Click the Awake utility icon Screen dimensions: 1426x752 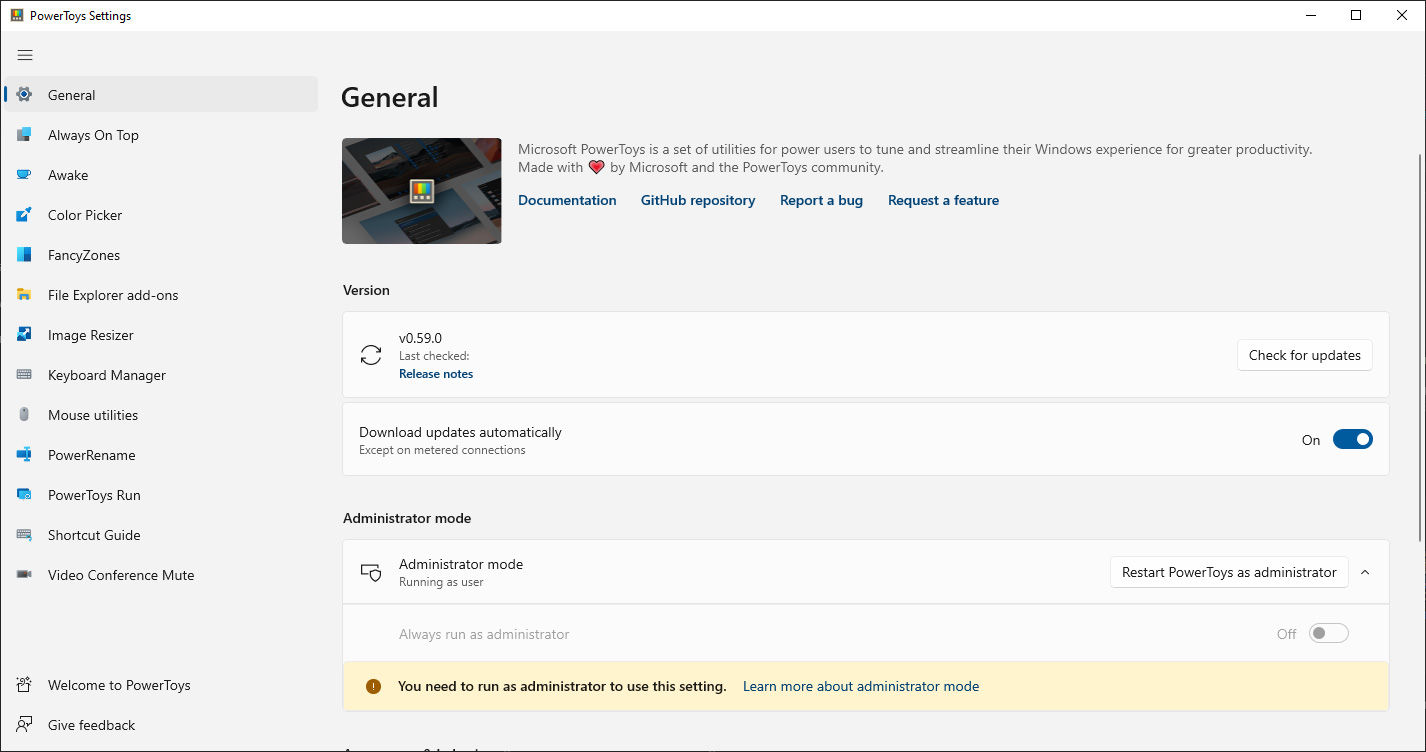coord(23,174)
